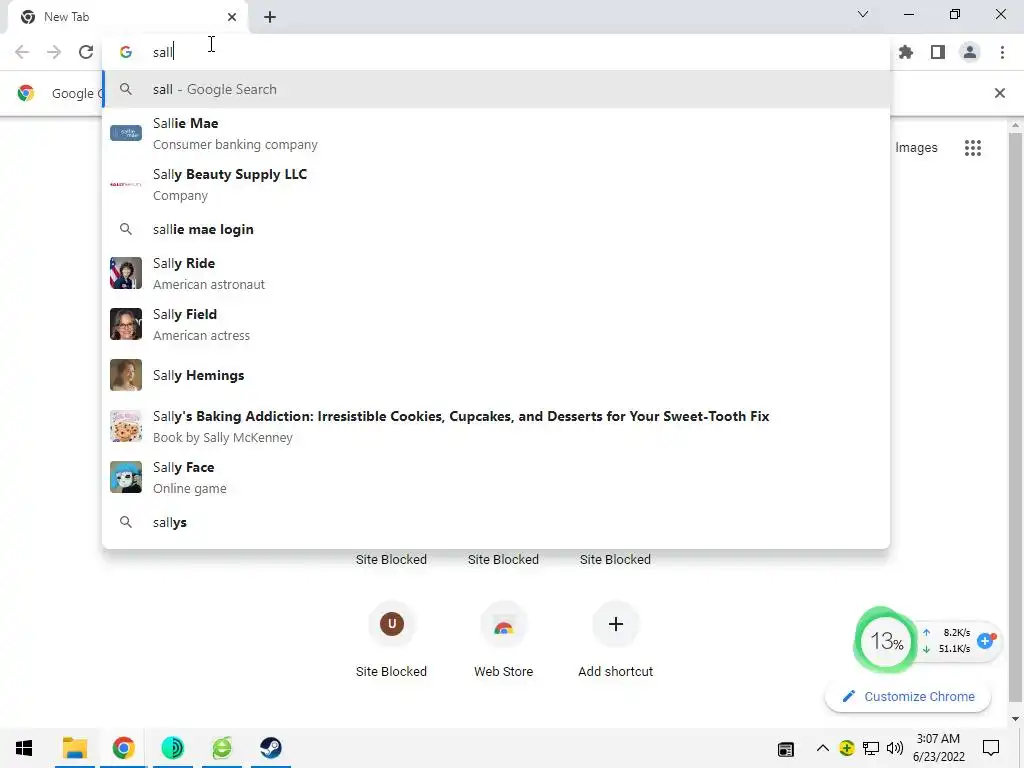Pick the sallys search suggestion
The image size is (1024, 768).
click(496, 522)
